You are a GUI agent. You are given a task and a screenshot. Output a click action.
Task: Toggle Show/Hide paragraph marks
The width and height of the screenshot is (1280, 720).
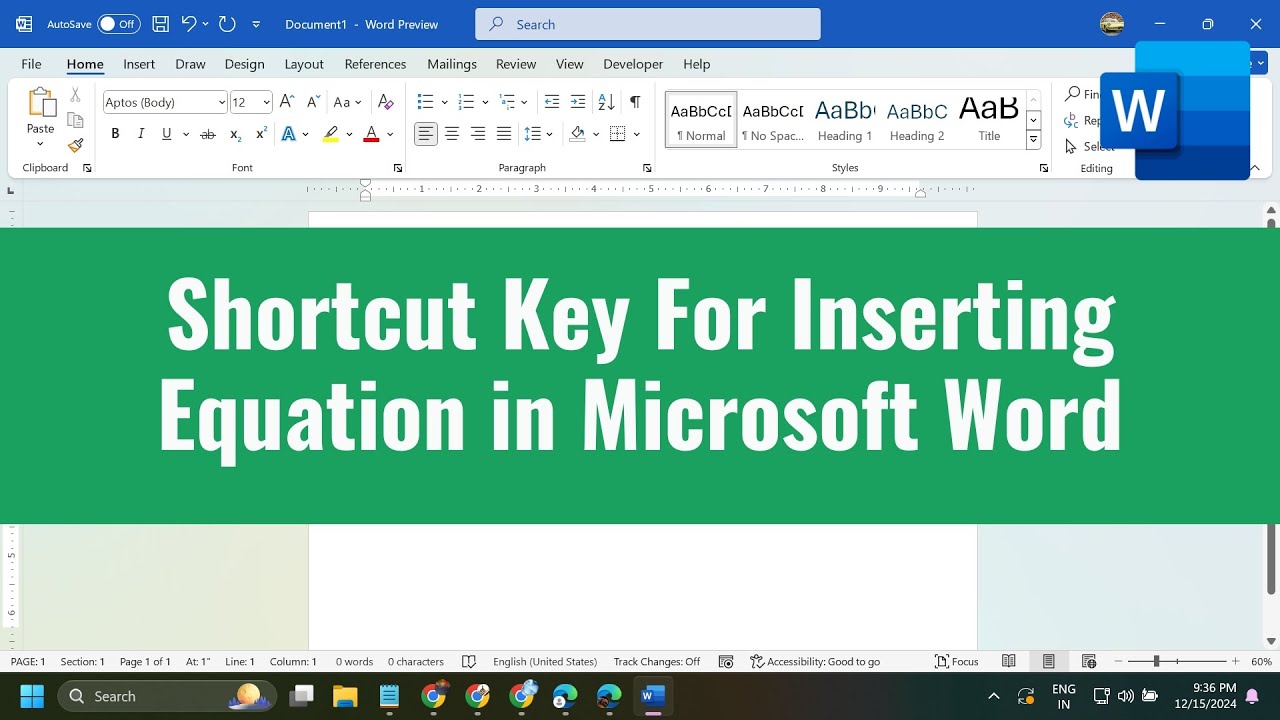[x=634, y=102]
